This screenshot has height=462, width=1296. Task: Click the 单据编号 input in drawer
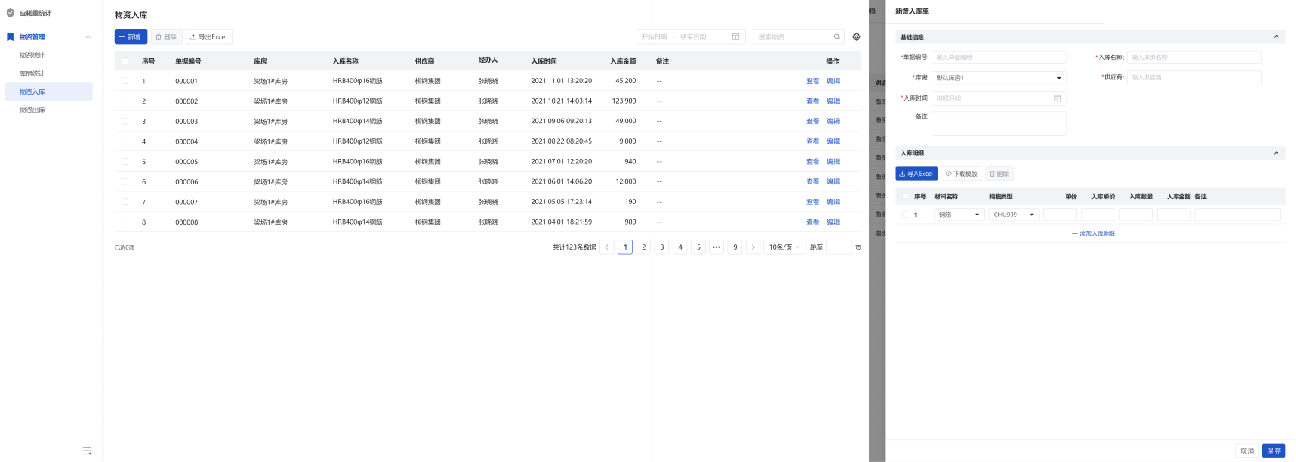[999, 58]
